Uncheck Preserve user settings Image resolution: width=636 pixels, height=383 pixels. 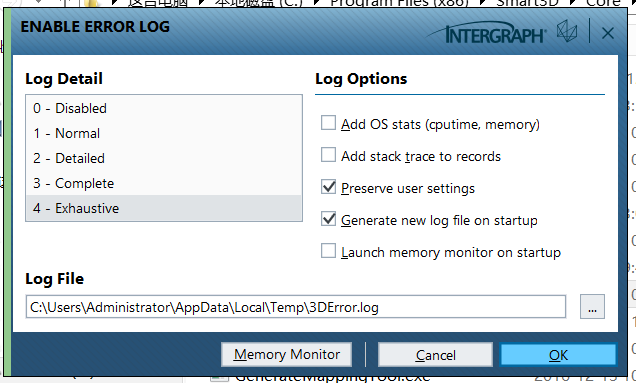point(328,187)
